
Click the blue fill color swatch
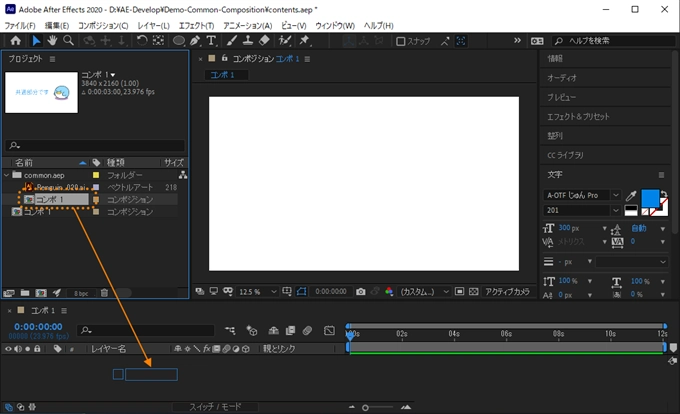[650, 199]
